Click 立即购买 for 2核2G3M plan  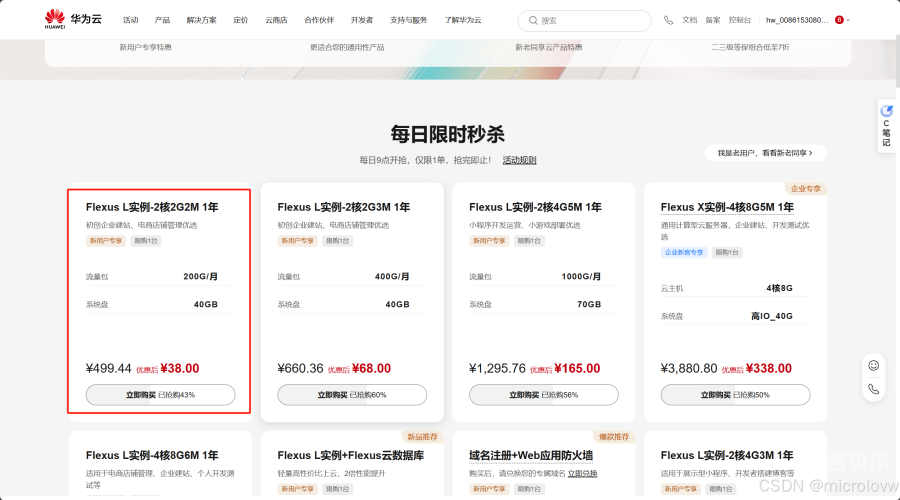(x=352, y=395)
